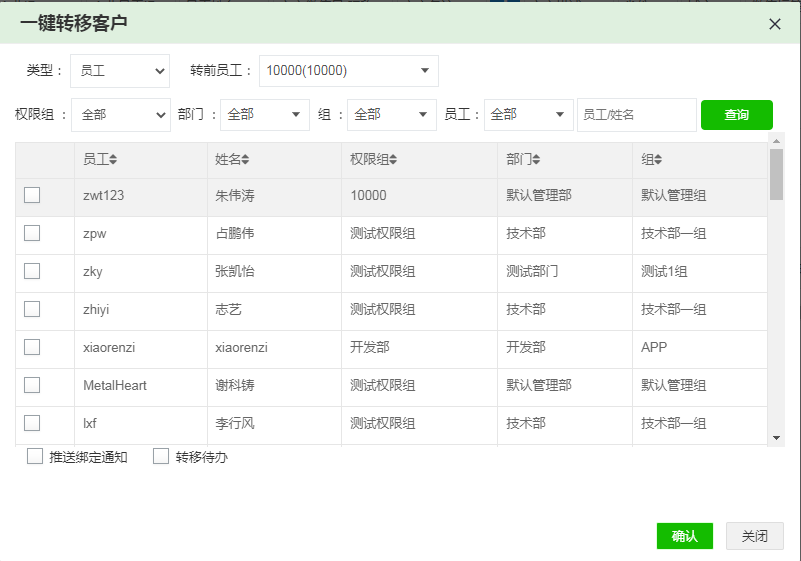The height and width of the screenshot is (561, 801).
Task: Enable 推送绑定通知 checkbox
Action: click(x=35, y=457)
